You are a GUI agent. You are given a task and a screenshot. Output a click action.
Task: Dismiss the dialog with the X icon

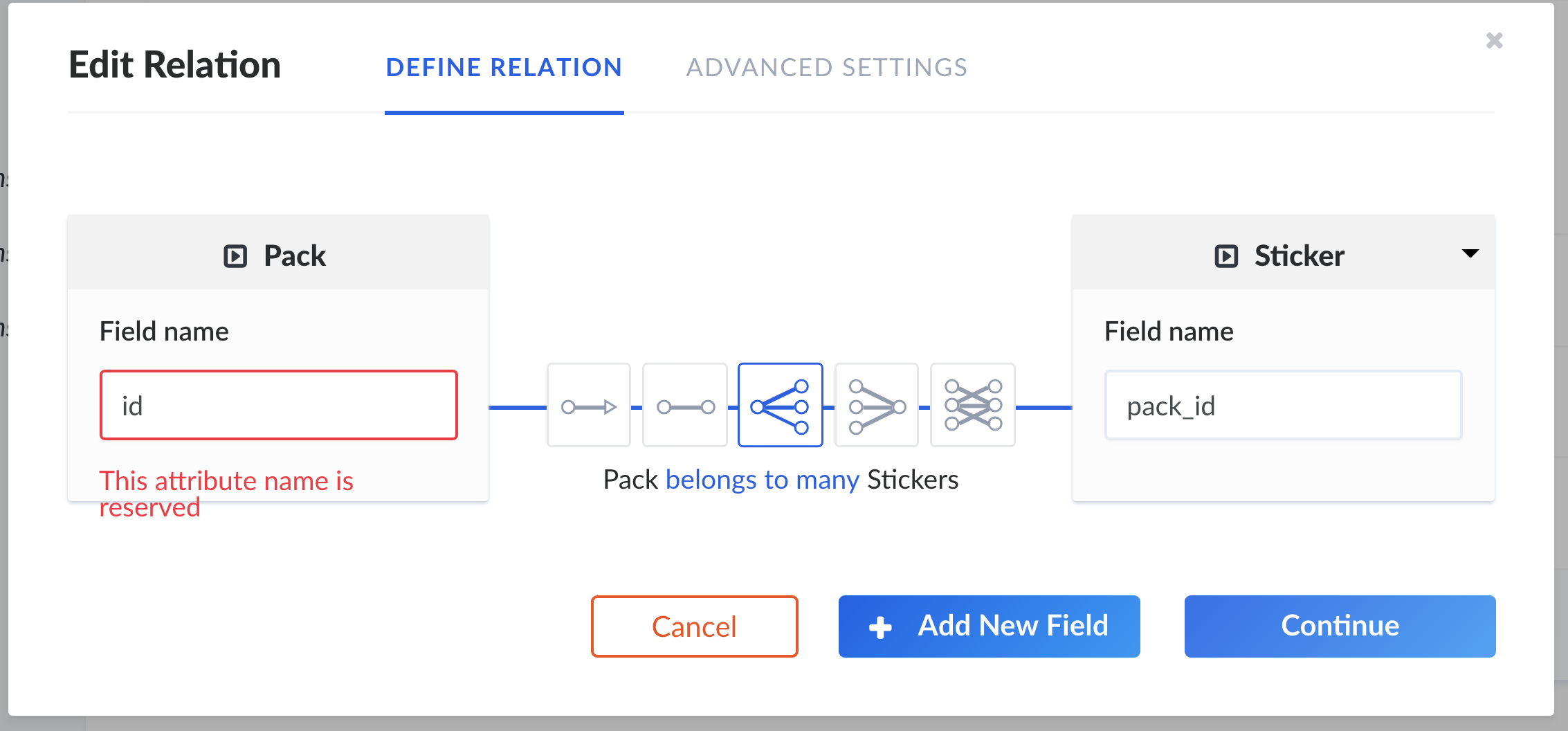1493,41
